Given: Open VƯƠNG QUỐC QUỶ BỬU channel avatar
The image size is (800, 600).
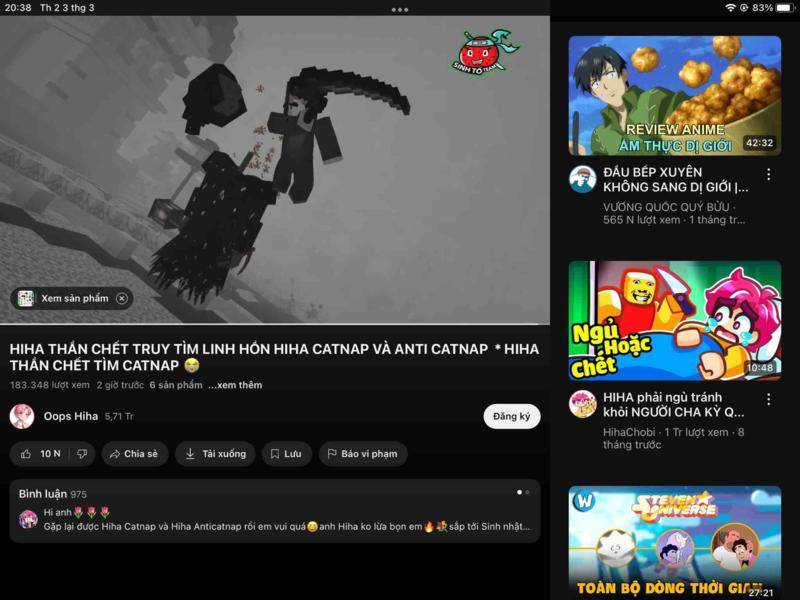Looking at the screenshot, I should [583, 179].
